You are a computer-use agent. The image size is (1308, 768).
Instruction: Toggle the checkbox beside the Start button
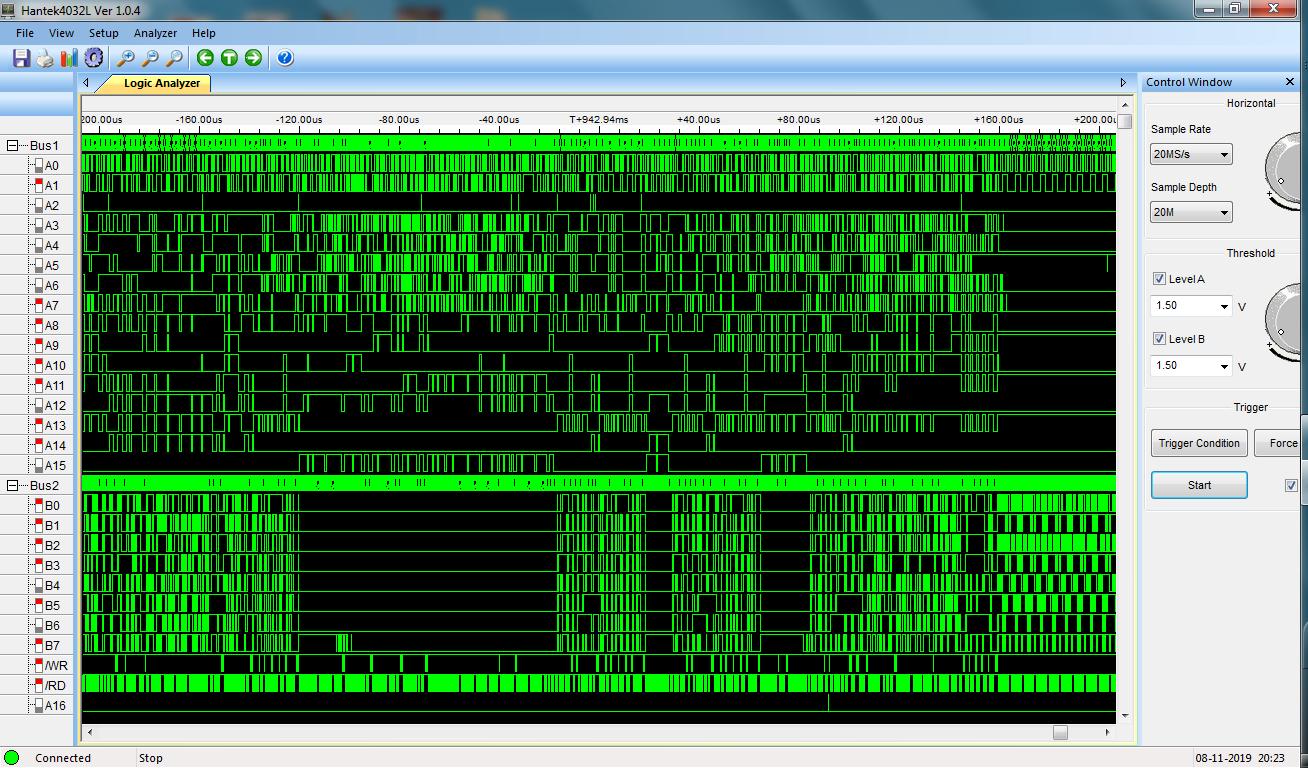[x=1291, y=486]
